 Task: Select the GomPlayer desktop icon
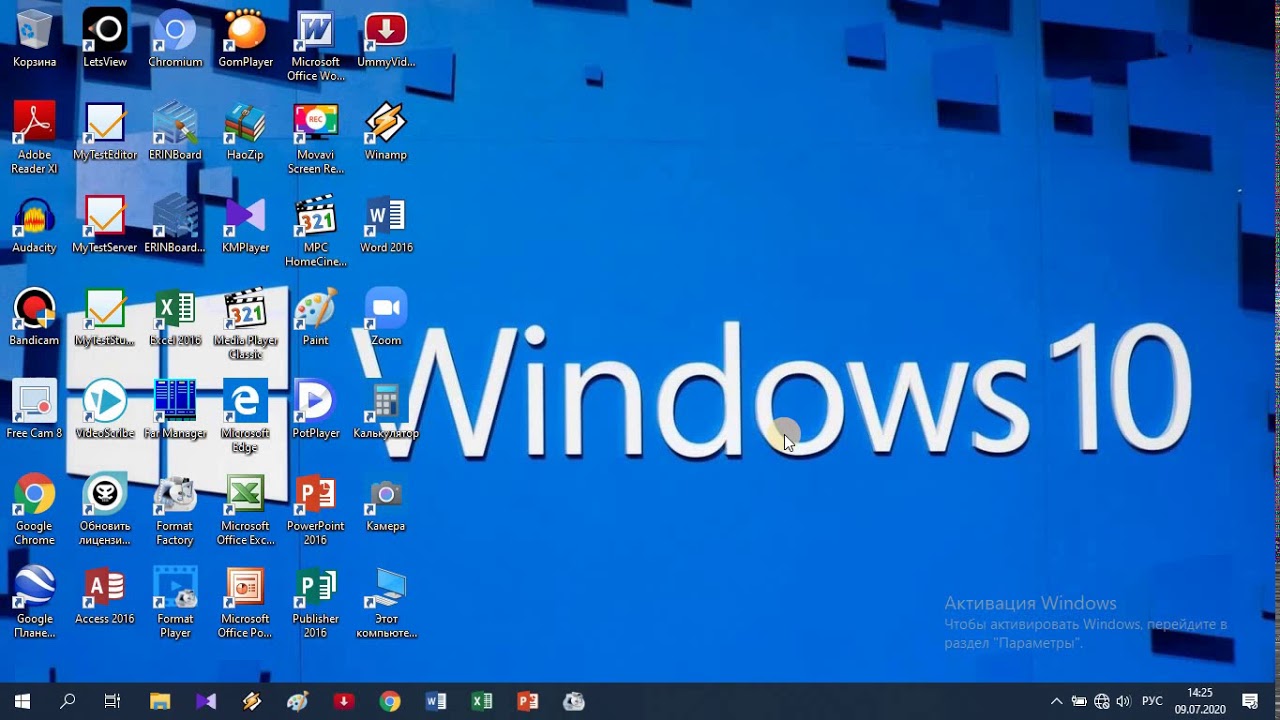tap(245, 38)
